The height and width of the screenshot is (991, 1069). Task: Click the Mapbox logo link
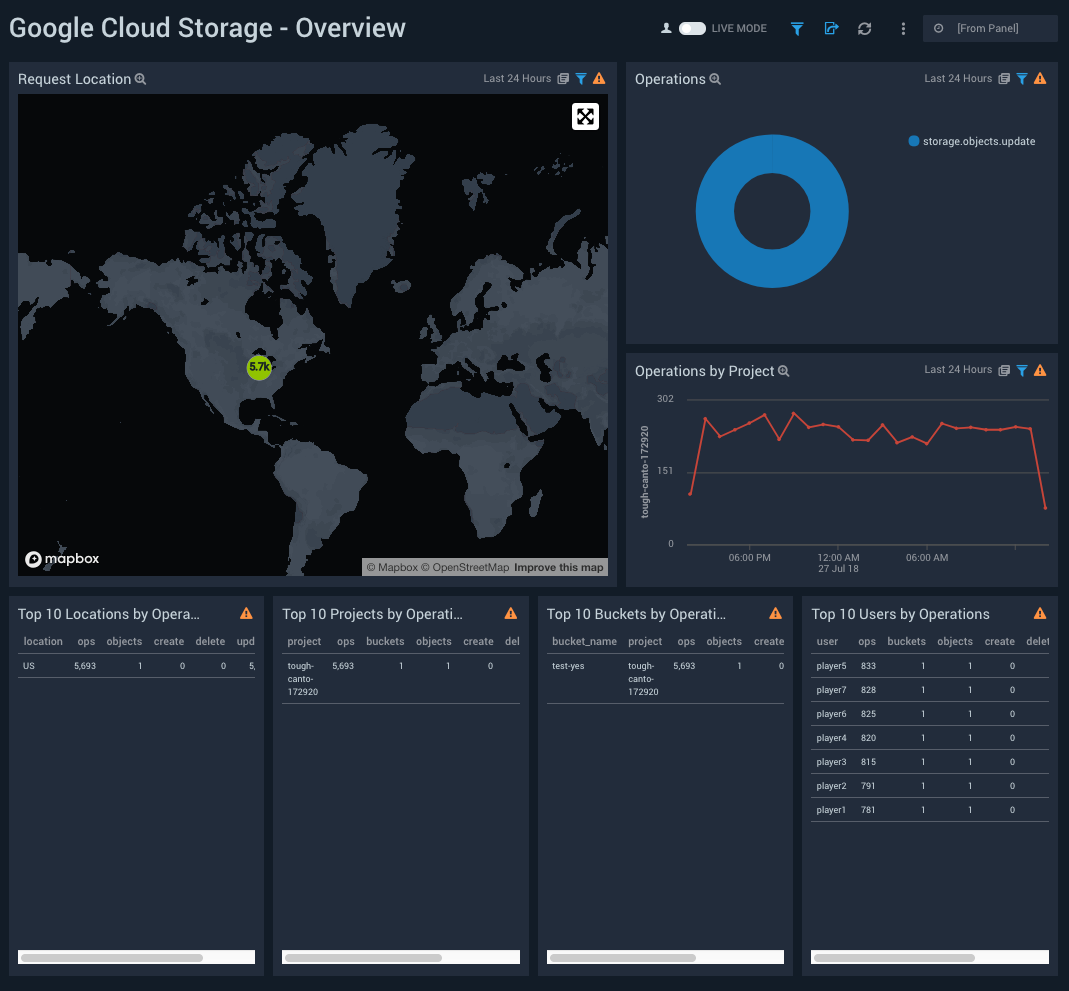62,558
